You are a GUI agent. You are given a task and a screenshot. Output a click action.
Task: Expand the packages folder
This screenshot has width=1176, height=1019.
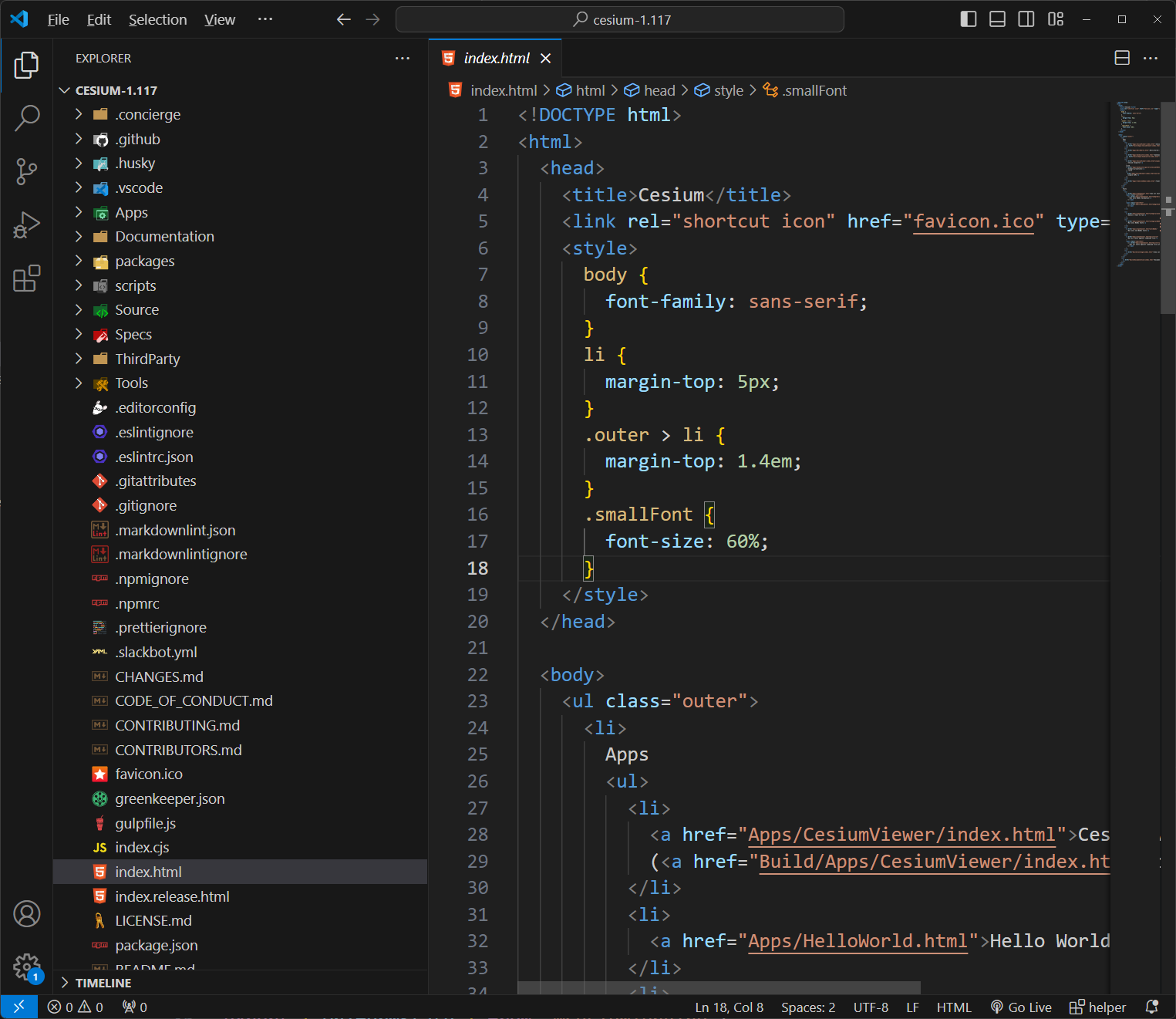[x=241, y=261]
